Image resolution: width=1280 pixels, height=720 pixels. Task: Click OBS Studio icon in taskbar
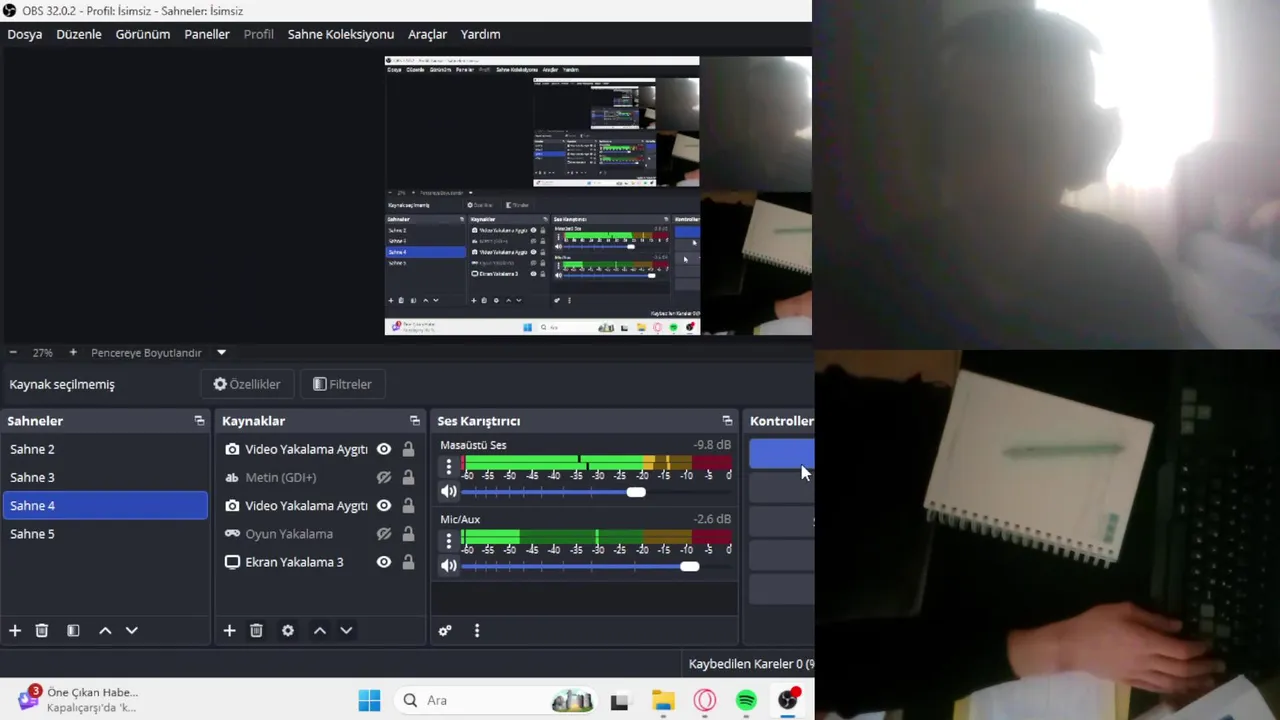[788, 701]
